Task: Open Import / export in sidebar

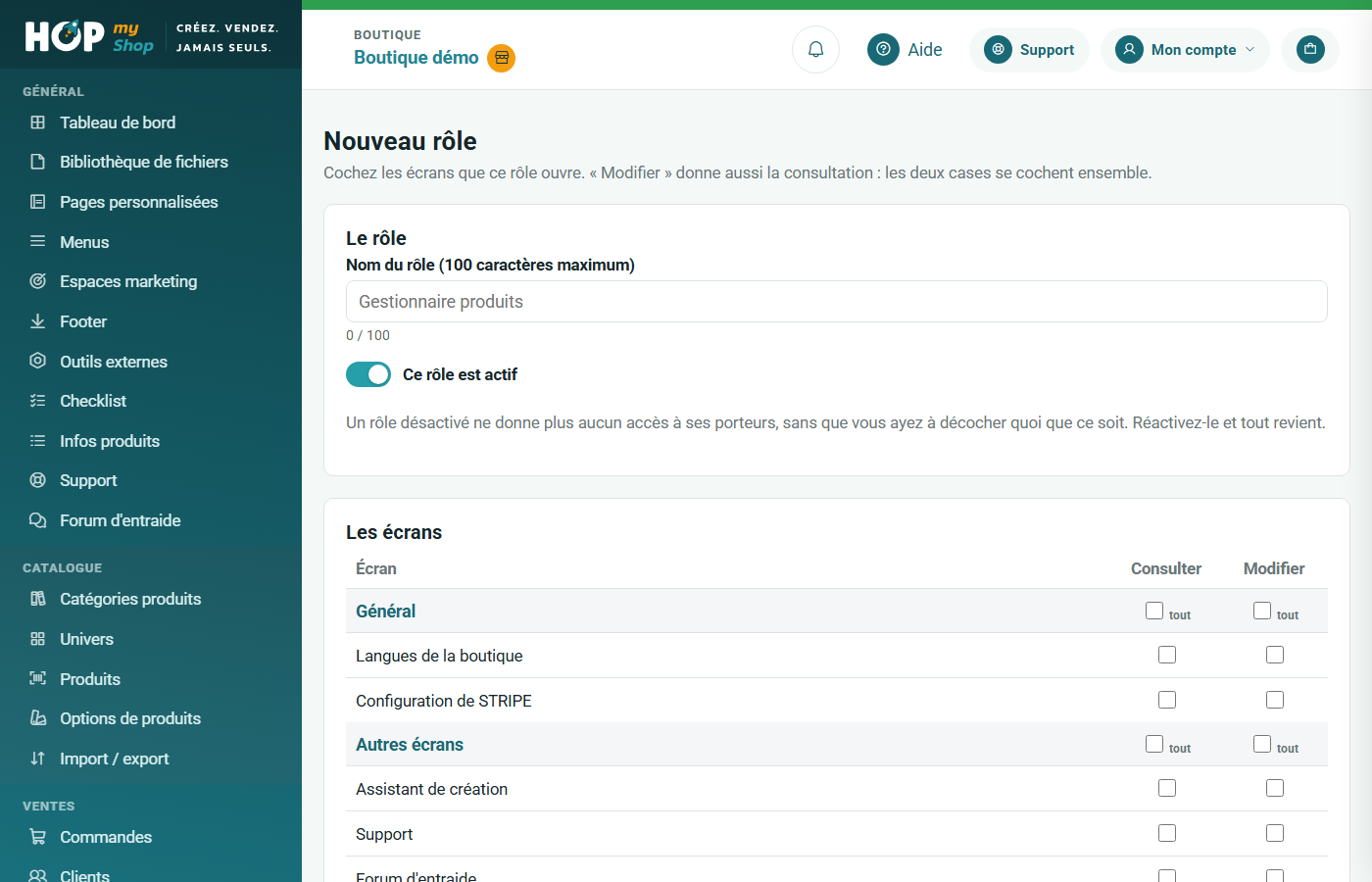Action: point(114,759)
